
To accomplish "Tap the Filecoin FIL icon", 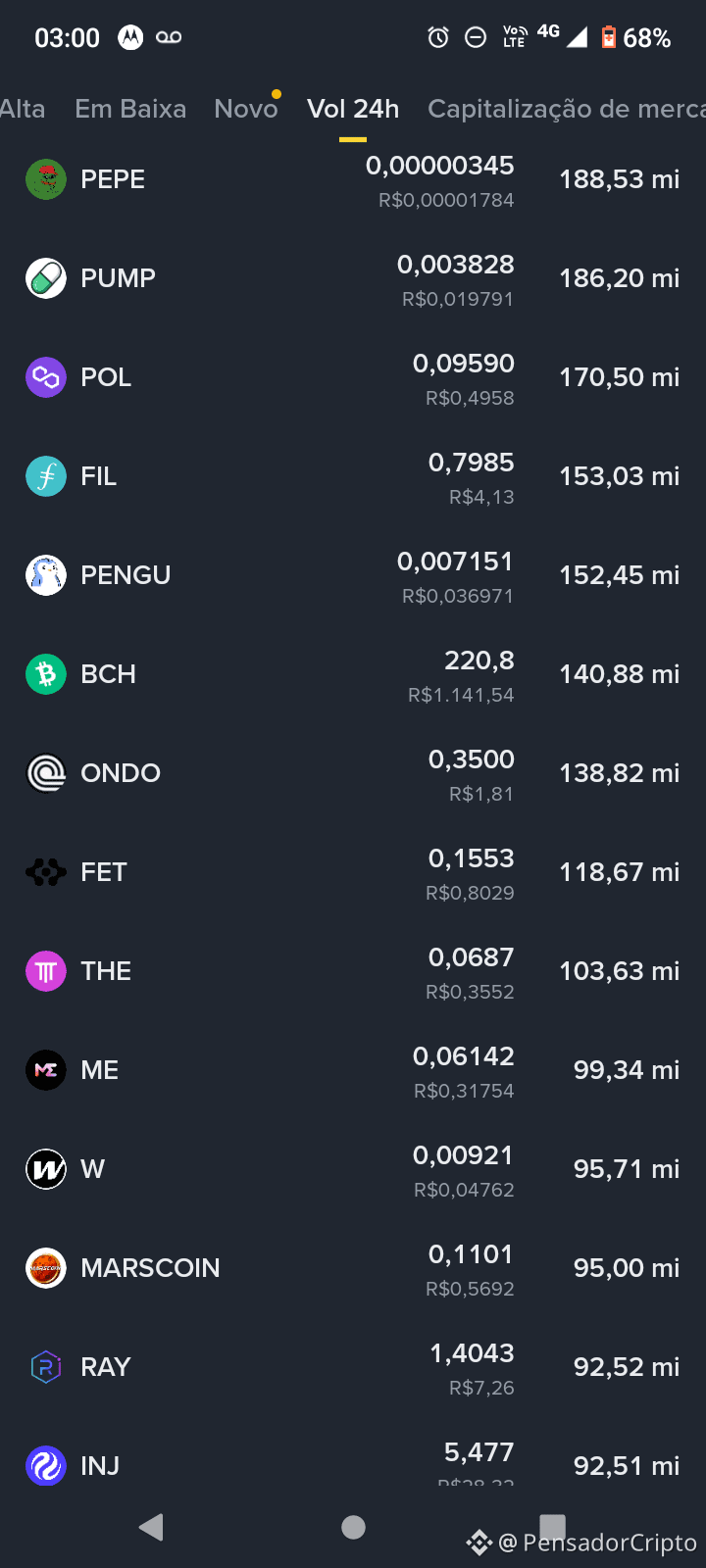I will point(46,476).
